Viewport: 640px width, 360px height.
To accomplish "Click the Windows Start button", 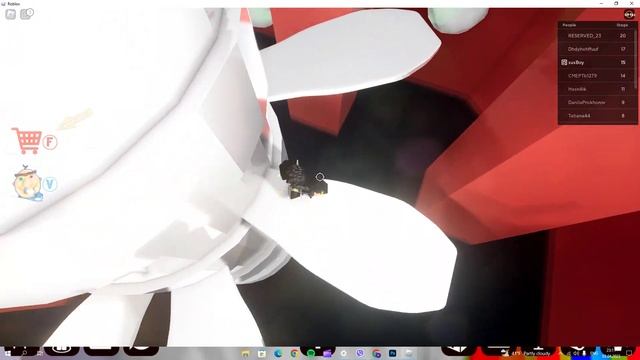I will point(7,353).
